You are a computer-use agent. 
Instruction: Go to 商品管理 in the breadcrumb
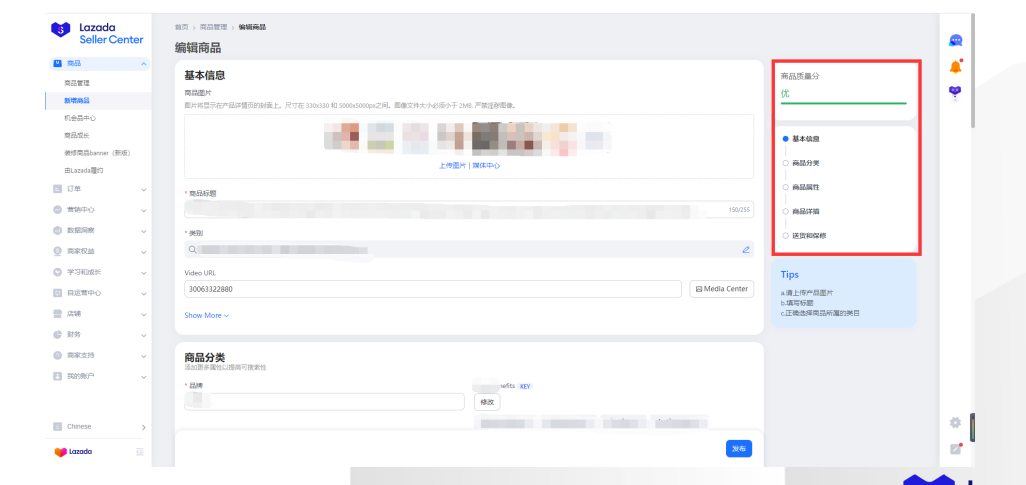tap(213, 27)
